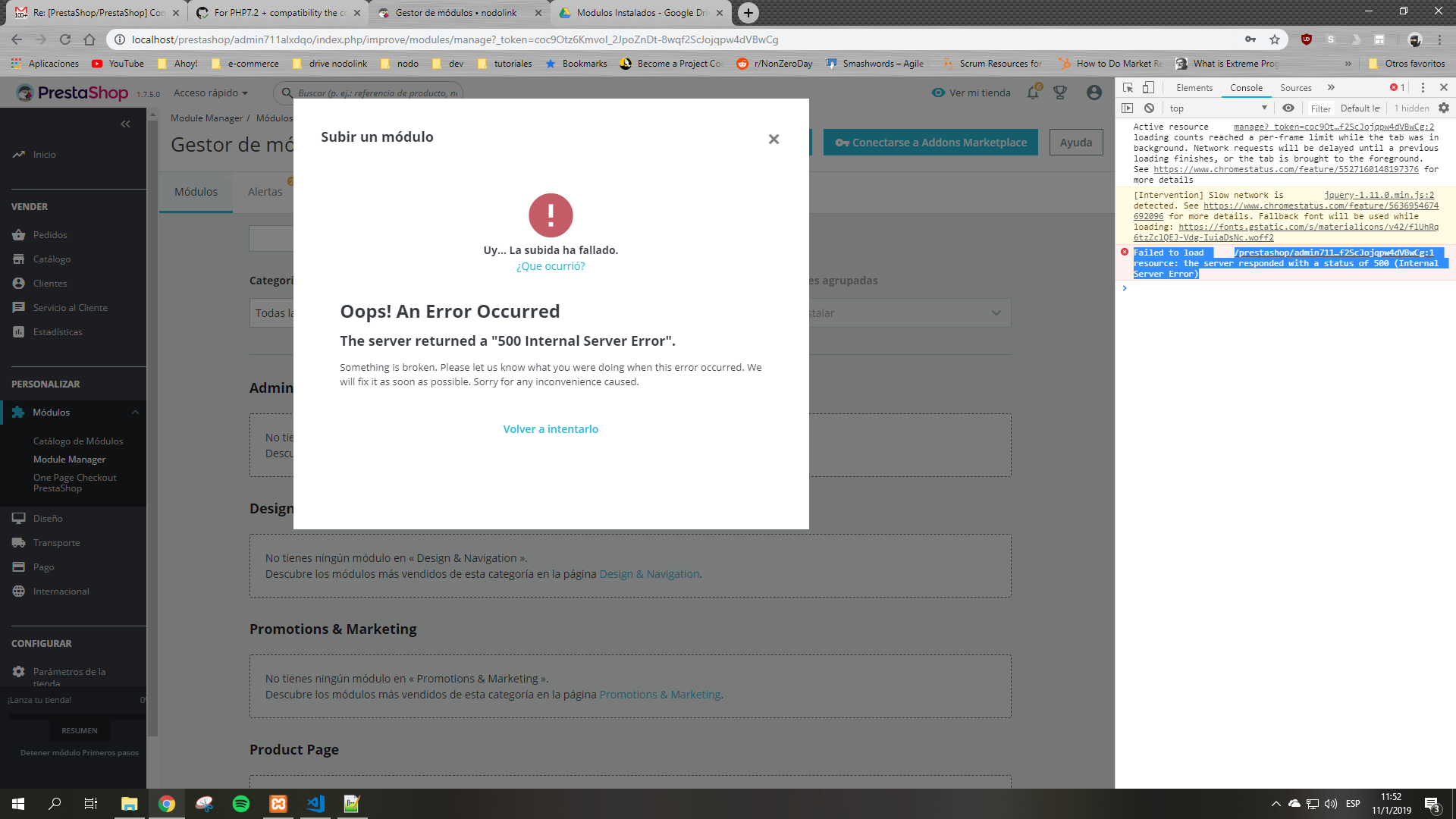Click 'Volver a intentarlo' link
The height and width of the screenshot is (819, 1456).
(551, 429)
